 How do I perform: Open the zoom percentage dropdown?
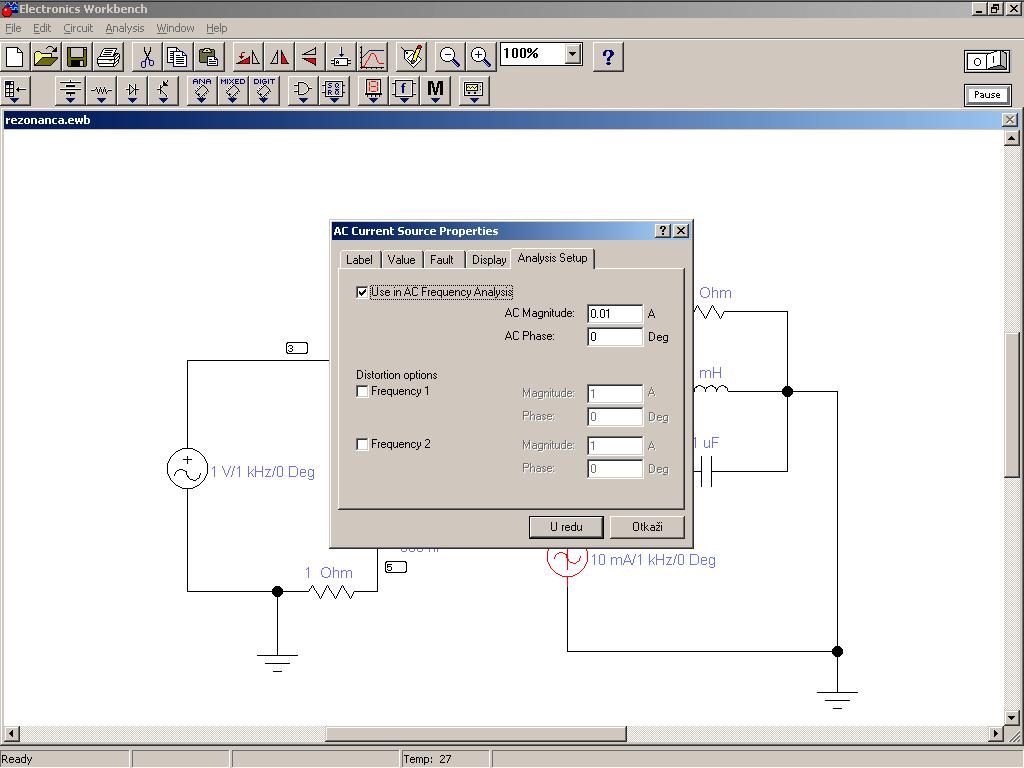click(573, 54)
